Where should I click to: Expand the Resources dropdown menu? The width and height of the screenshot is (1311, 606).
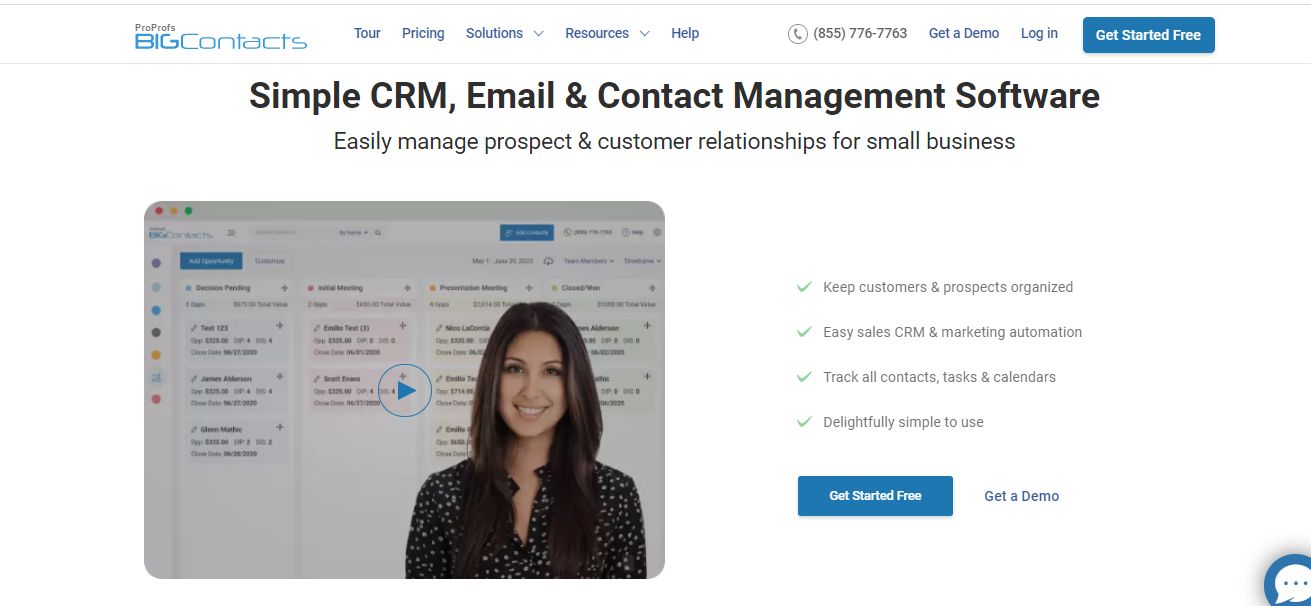coord(607,33)
